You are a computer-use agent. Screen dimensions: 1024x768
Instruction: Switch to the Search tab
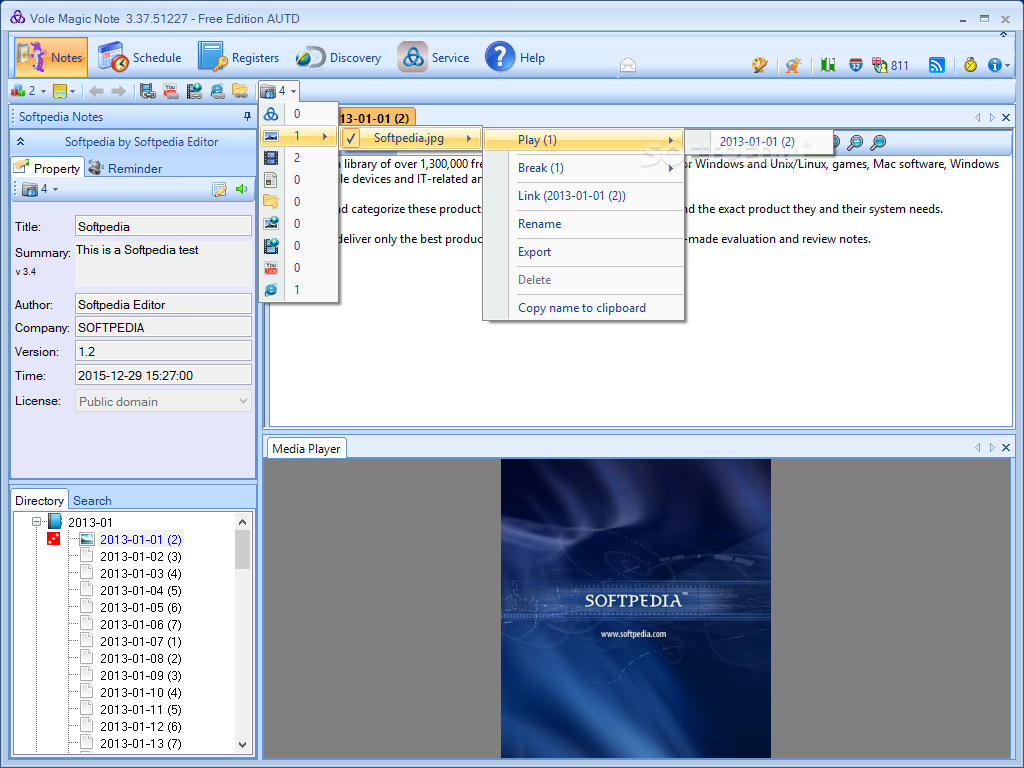point(92,501)
